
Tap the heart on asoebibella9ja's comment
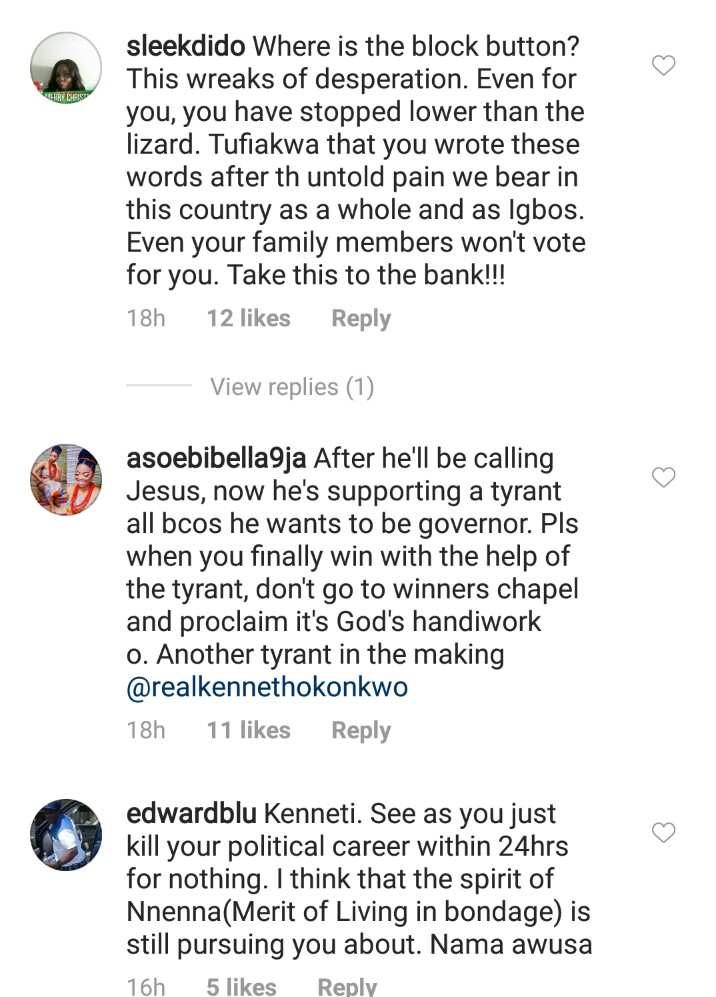tap(664, 478)
